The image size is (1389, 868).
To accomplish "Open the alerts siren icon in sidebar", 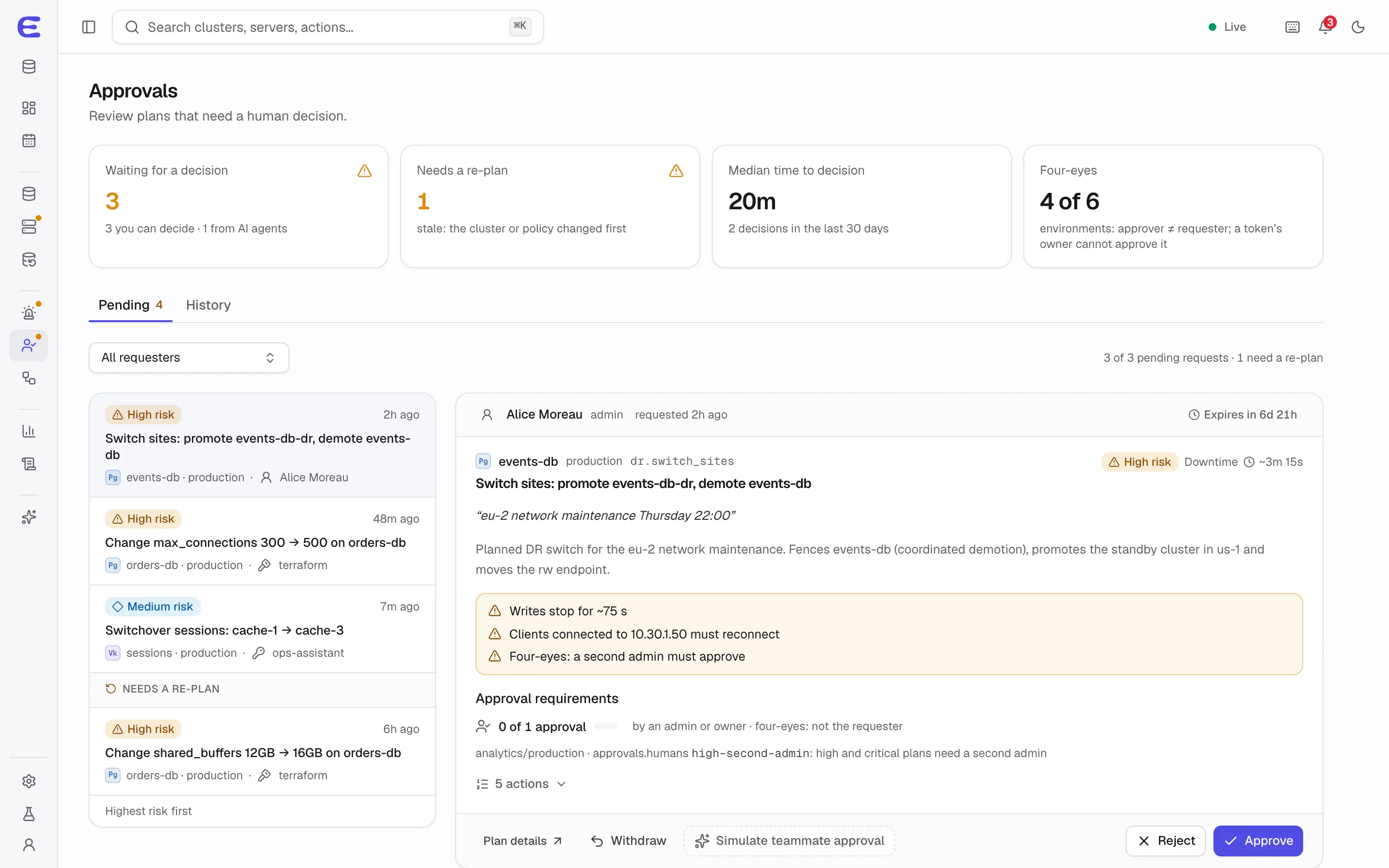I will tap(29, 313).
